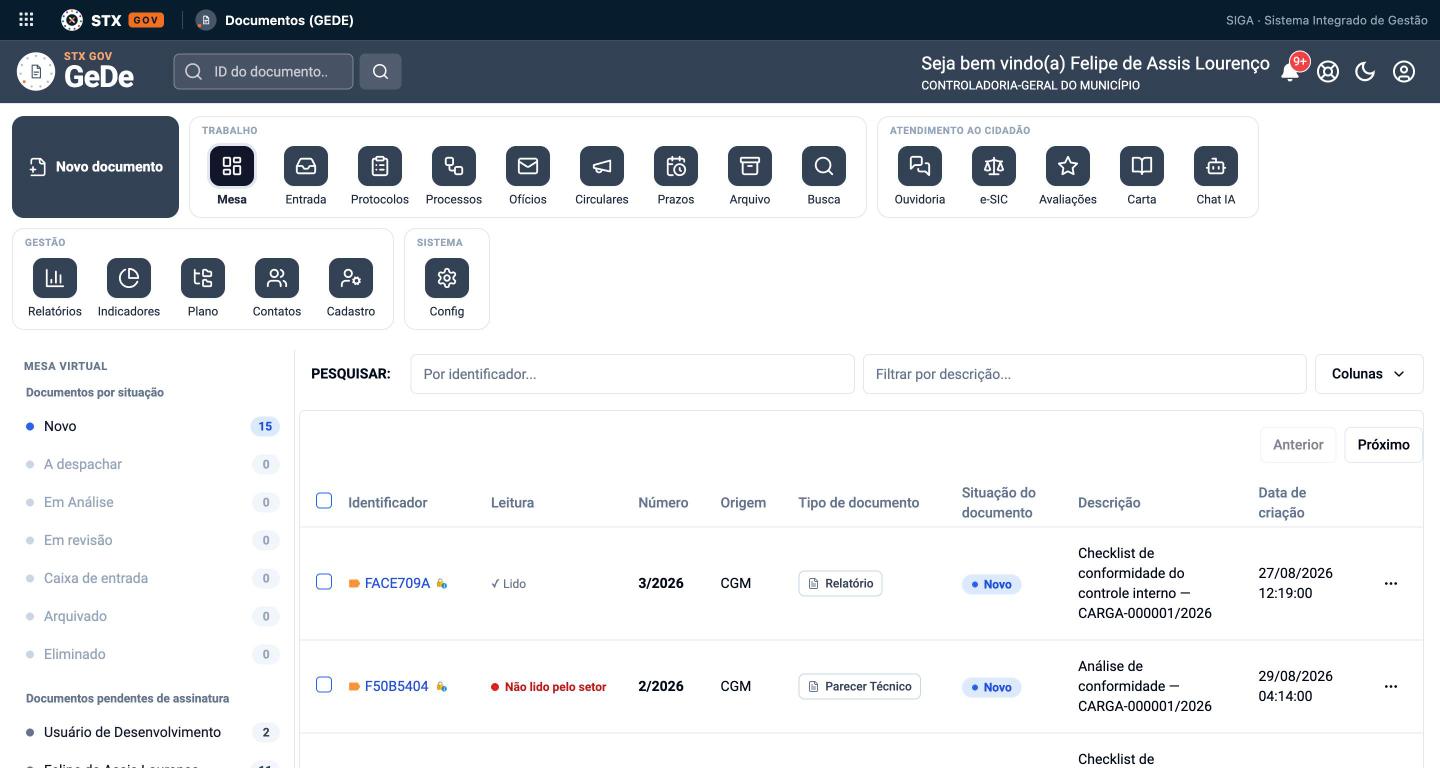Viewport: 1440px width, 768px height.
Task: Open user profile account icon
Action: 1404,71
